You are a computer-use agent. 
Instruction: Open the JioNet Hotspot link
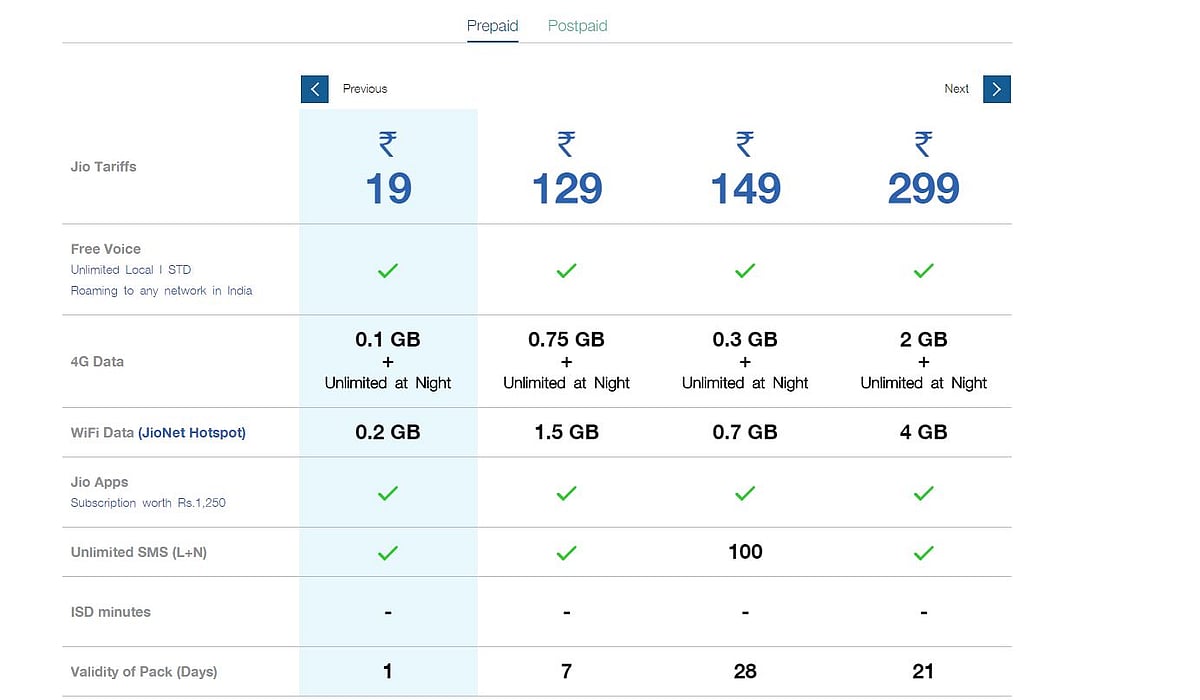click(192, 433)
